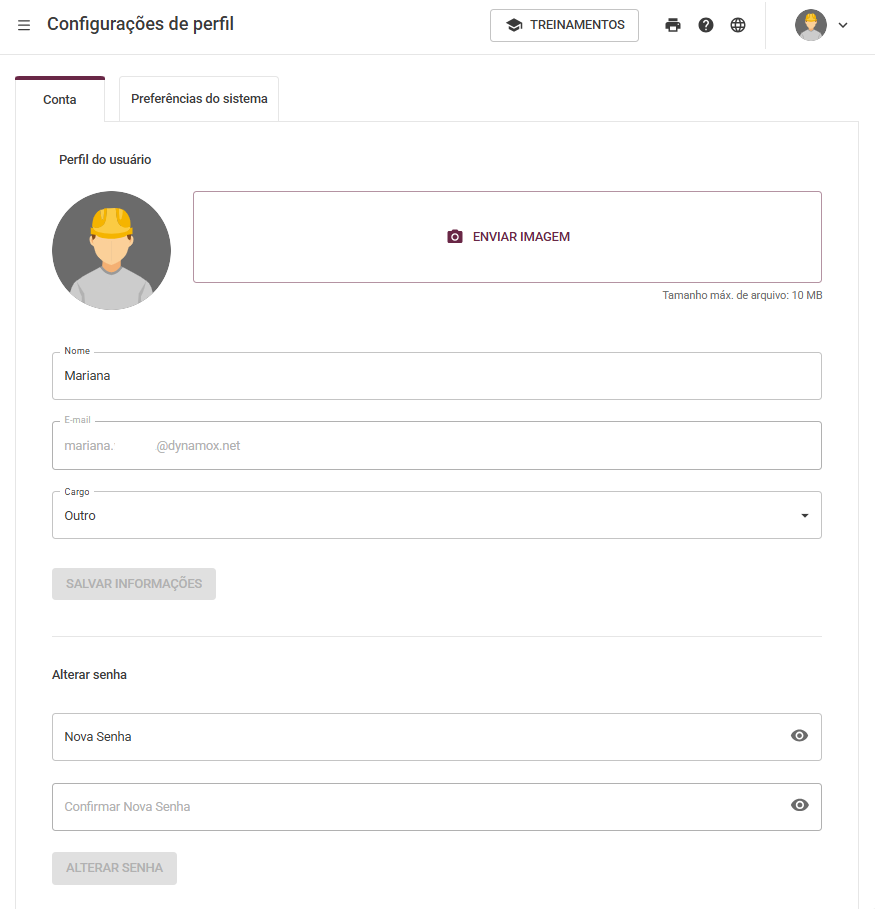Open the hamburger navigation menu

tap(24, 25)
